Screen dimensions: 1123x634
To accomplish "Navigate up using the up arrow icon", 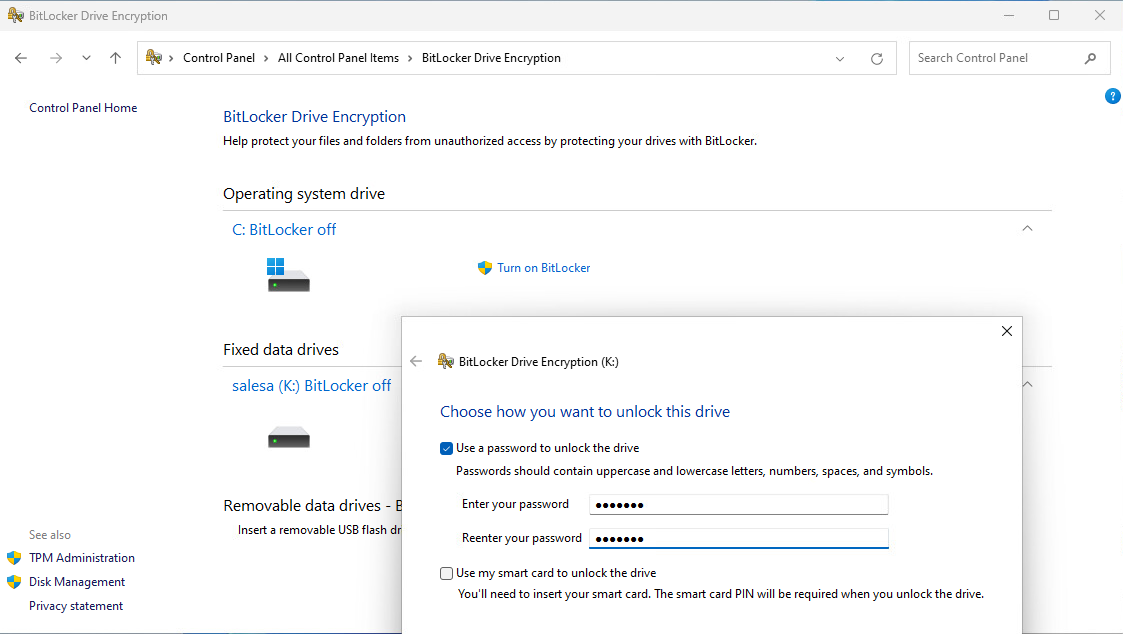I will coord(115,58).
